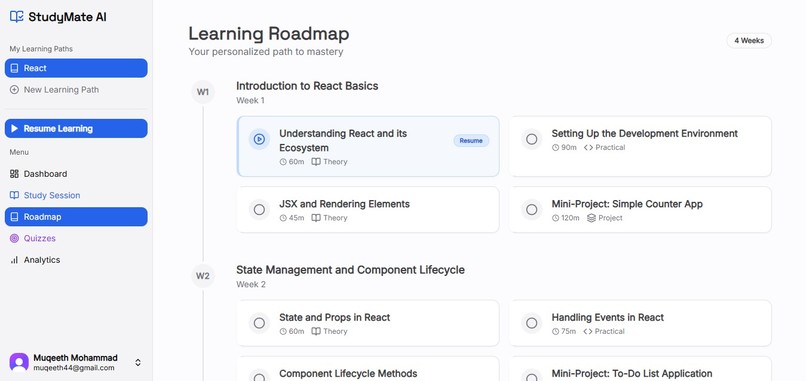This screenshot has width=806, height=381.
Task: Click the StudyMate AI logo icon
Action: [x=16, y=16]
